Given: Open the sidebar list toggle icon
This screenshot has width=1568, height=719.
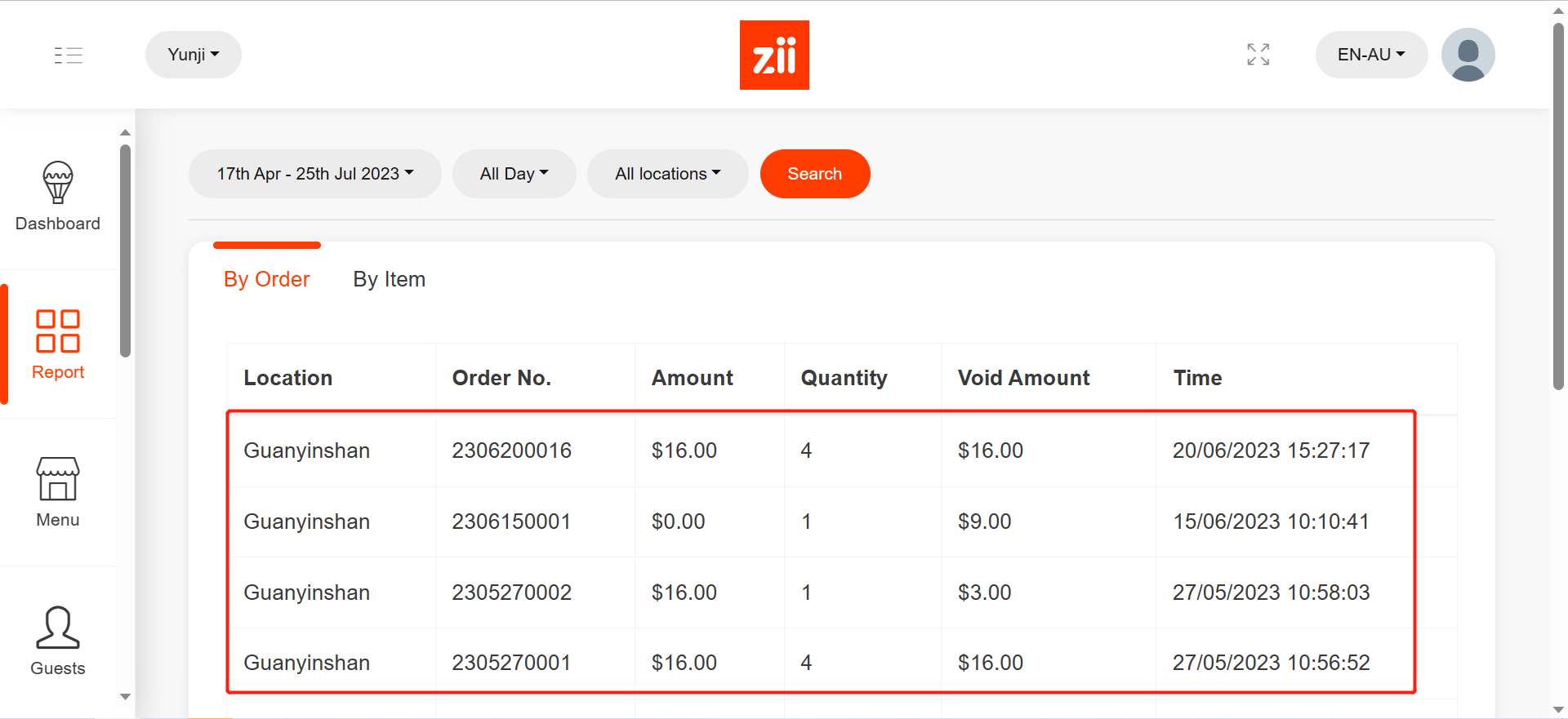Looking at the screenshot, I should 69,55.
